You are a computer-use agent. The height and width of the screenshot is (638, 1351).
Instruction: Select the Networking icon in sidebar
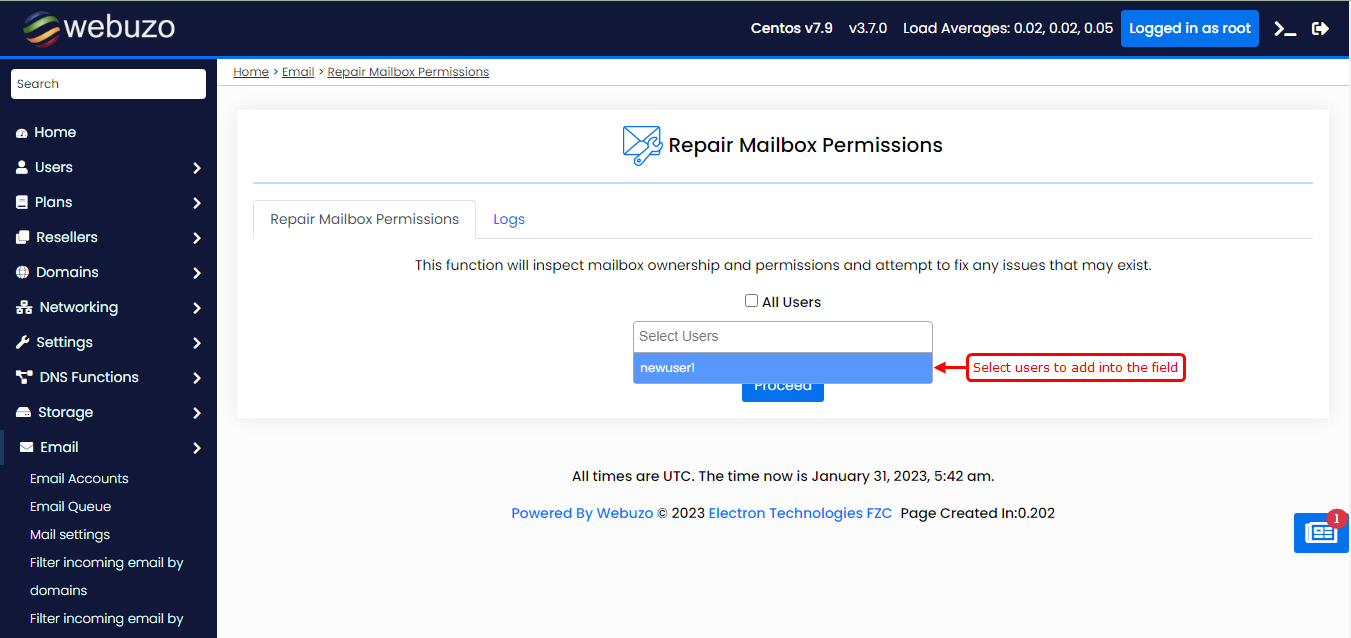point(22,307)
